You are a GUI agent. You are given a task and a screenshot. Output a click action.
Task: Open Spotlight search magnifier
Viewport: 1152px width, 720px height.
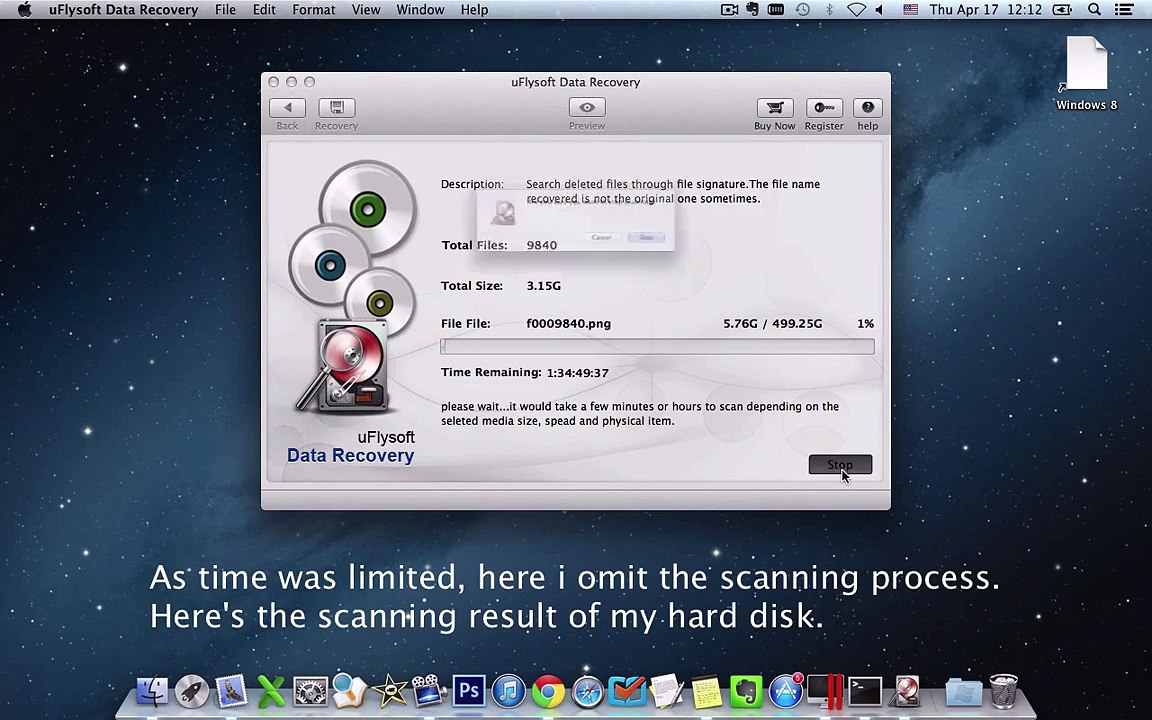1095,10
